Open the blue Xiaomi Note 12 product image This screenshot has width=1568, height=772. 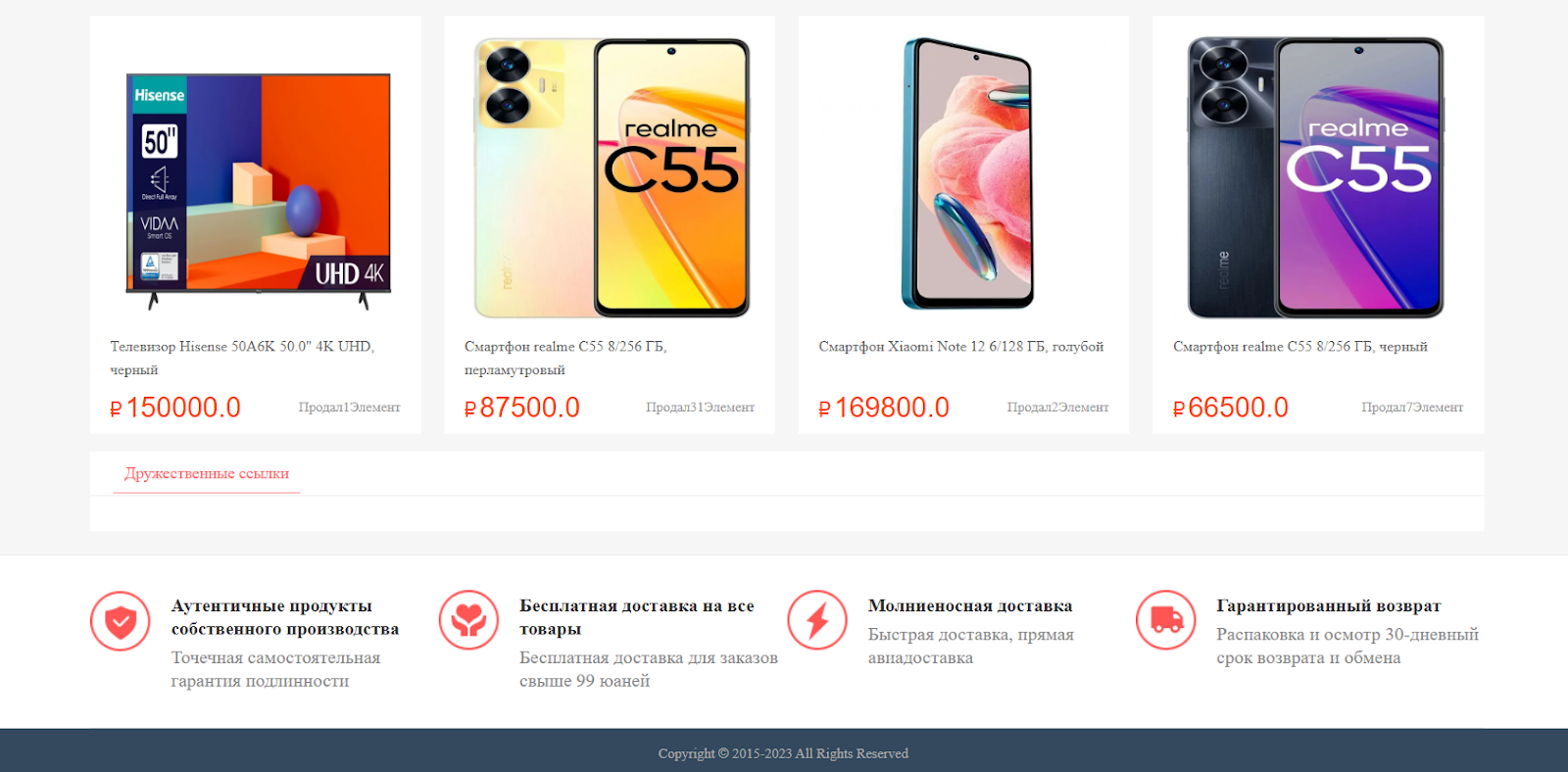tap(967, 173)
